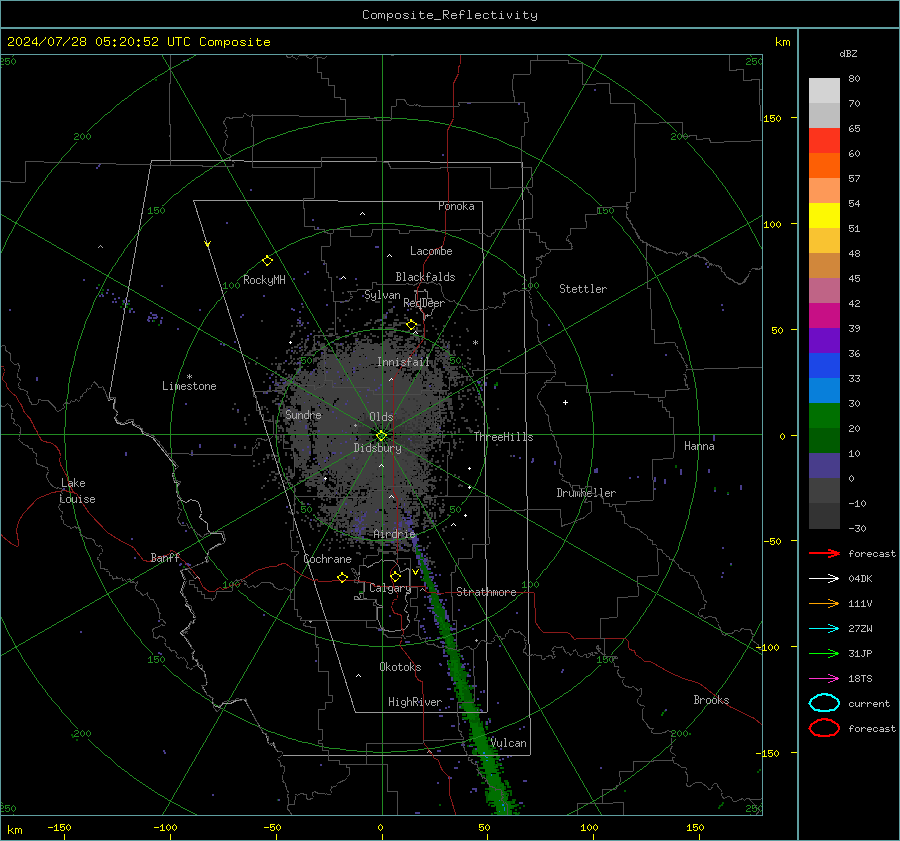This screenshot has height=841, width=900.
Task: Click the orange 111V arrow icon
Action: coord(824,603)
